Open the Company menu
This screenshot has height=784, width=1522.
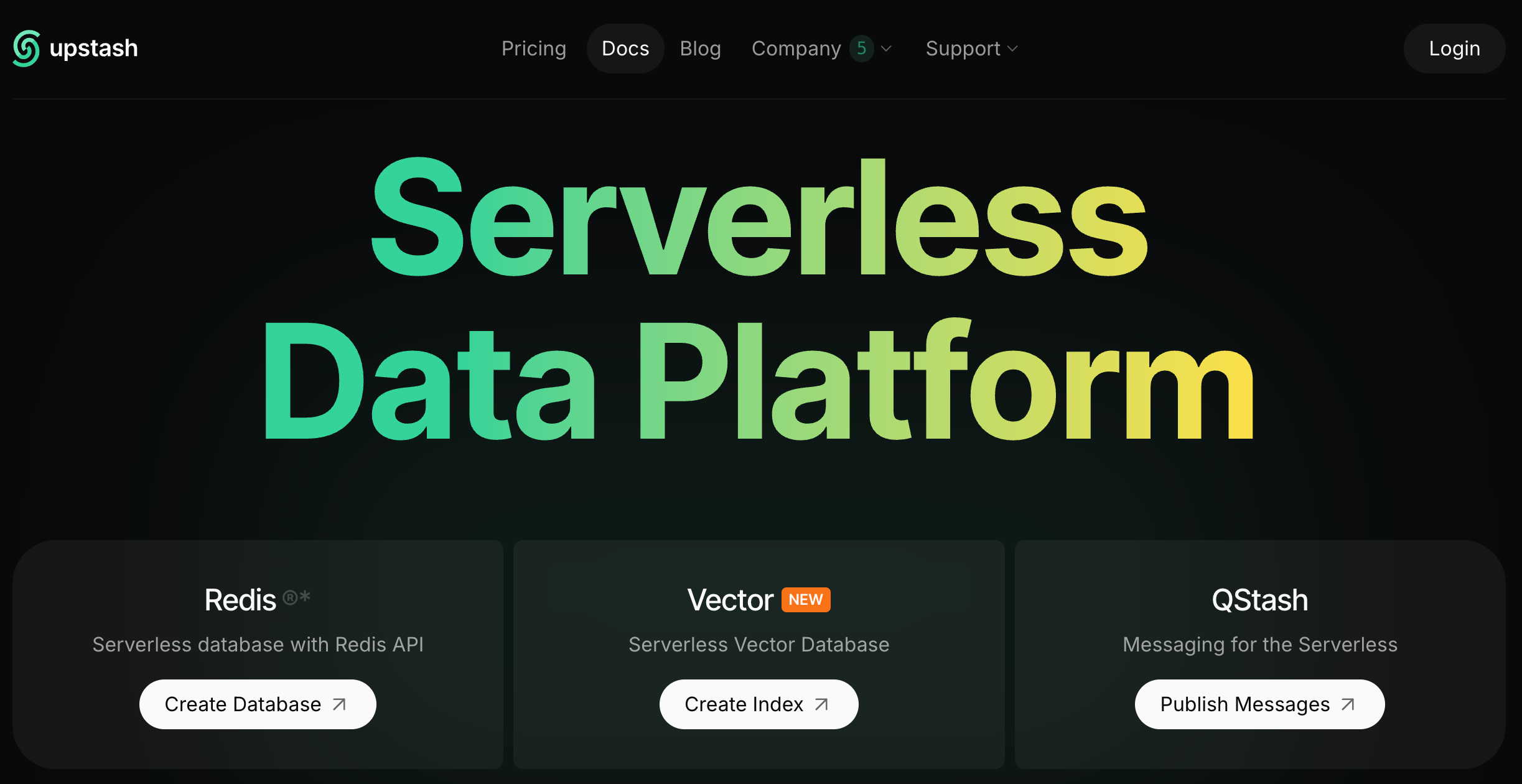tap(796, 49)
